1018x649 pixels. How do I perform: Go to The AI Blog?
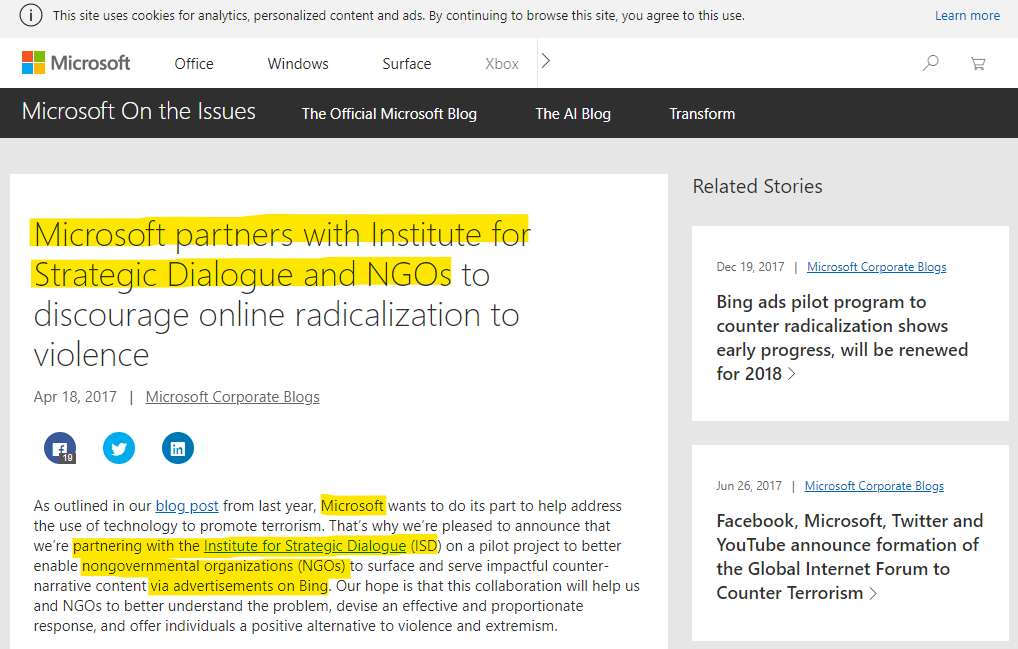pyautogui.click(x=573, y=114)
